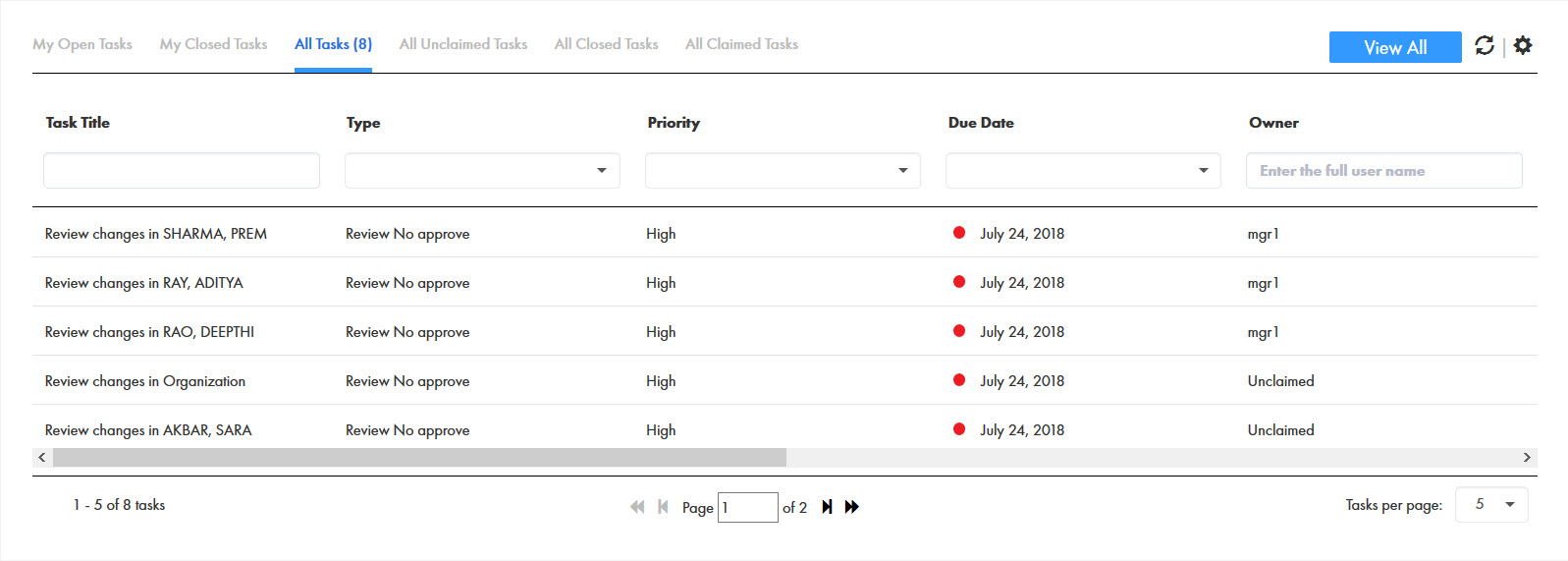1568x561 pixels.
Task: Click the page number input box
Action: [x=748, y=507]
